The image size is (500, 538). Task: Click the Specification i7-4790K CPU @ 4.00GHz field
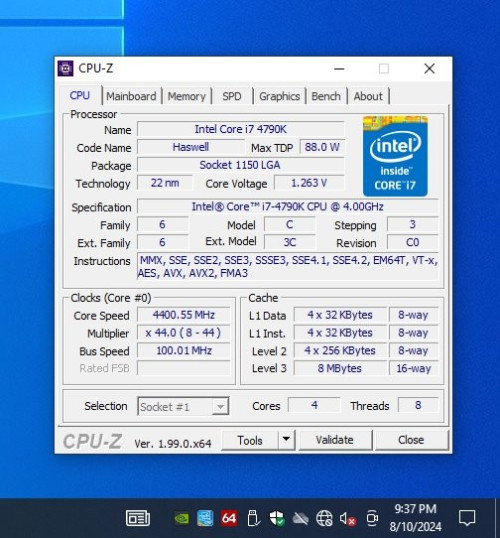click(288, 207)
